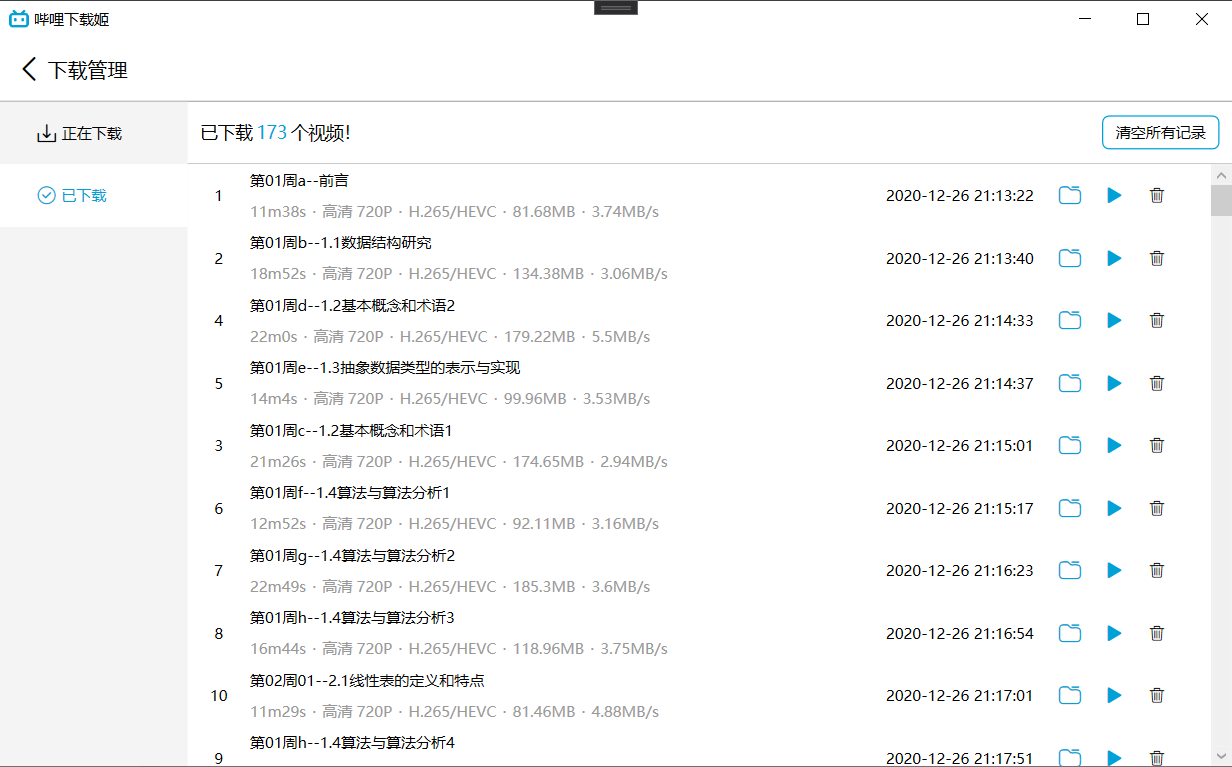This screenshot has width=1232, height=767.
Task: Select title 第01周g--1.4算法与算法分析2
Action: 352,556
